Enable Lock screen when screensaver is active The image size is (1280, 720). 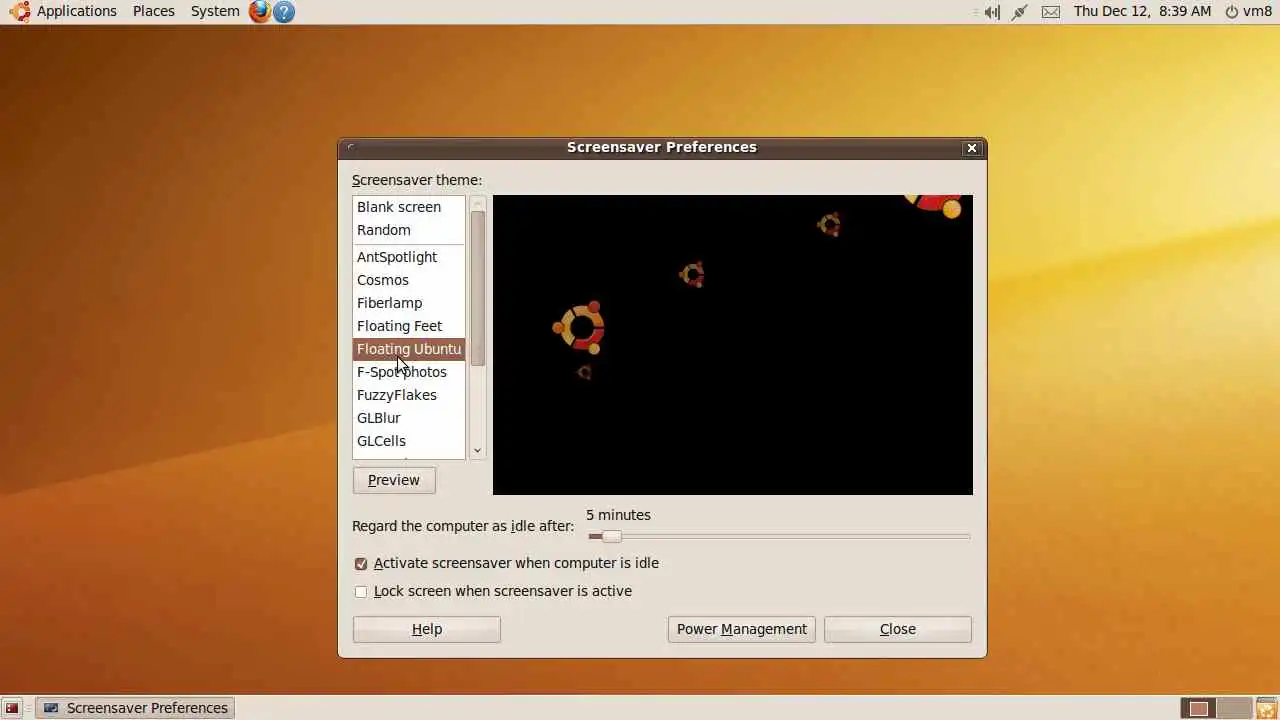(x=361, y=592)
